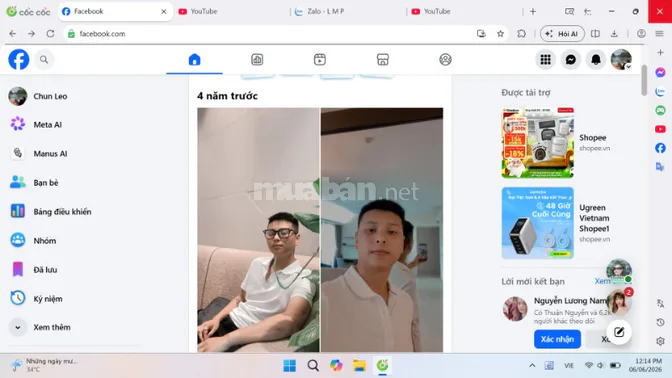This screenshot has height=378, width=672.
Task: Open YouTube in Cốc Cốc side panel
Action: click(660, 129)
